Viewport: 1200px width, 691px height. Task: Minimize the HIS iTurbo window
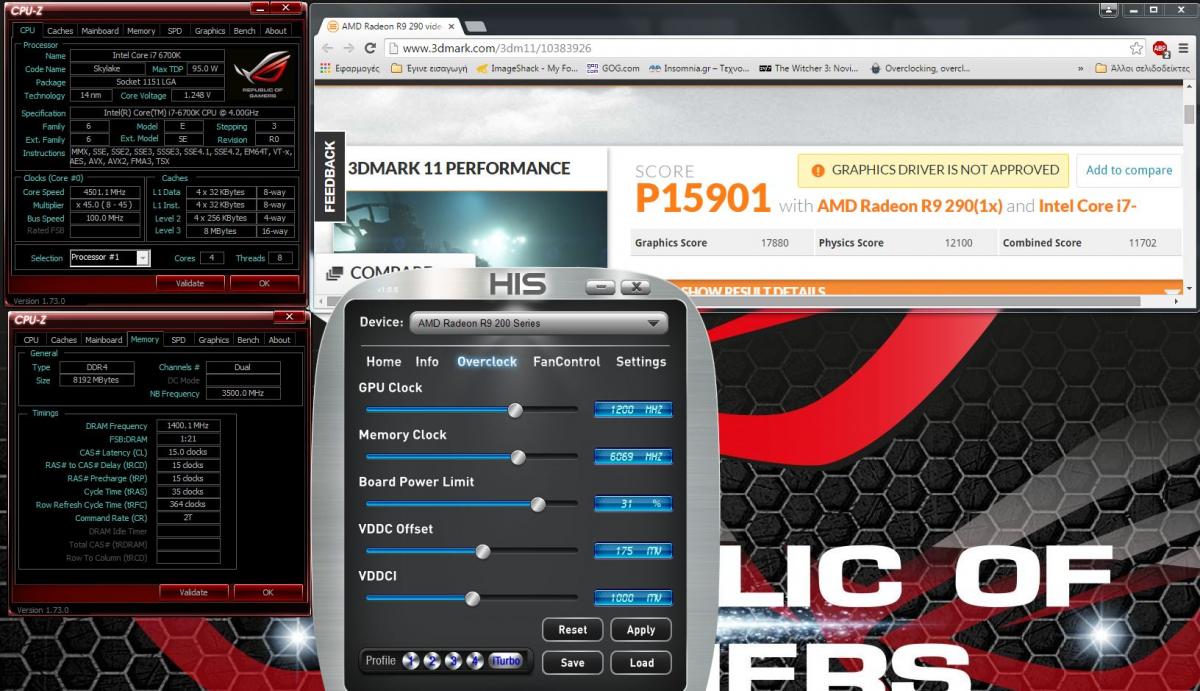coord(600,288)
